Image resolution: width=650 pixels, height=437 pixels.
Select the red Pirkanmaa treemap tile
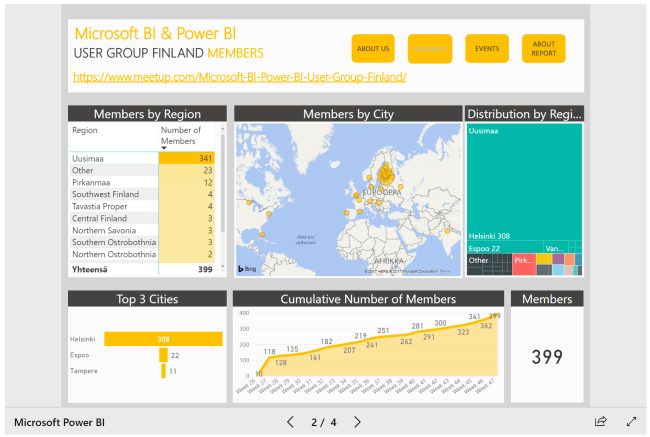point(523,263)
